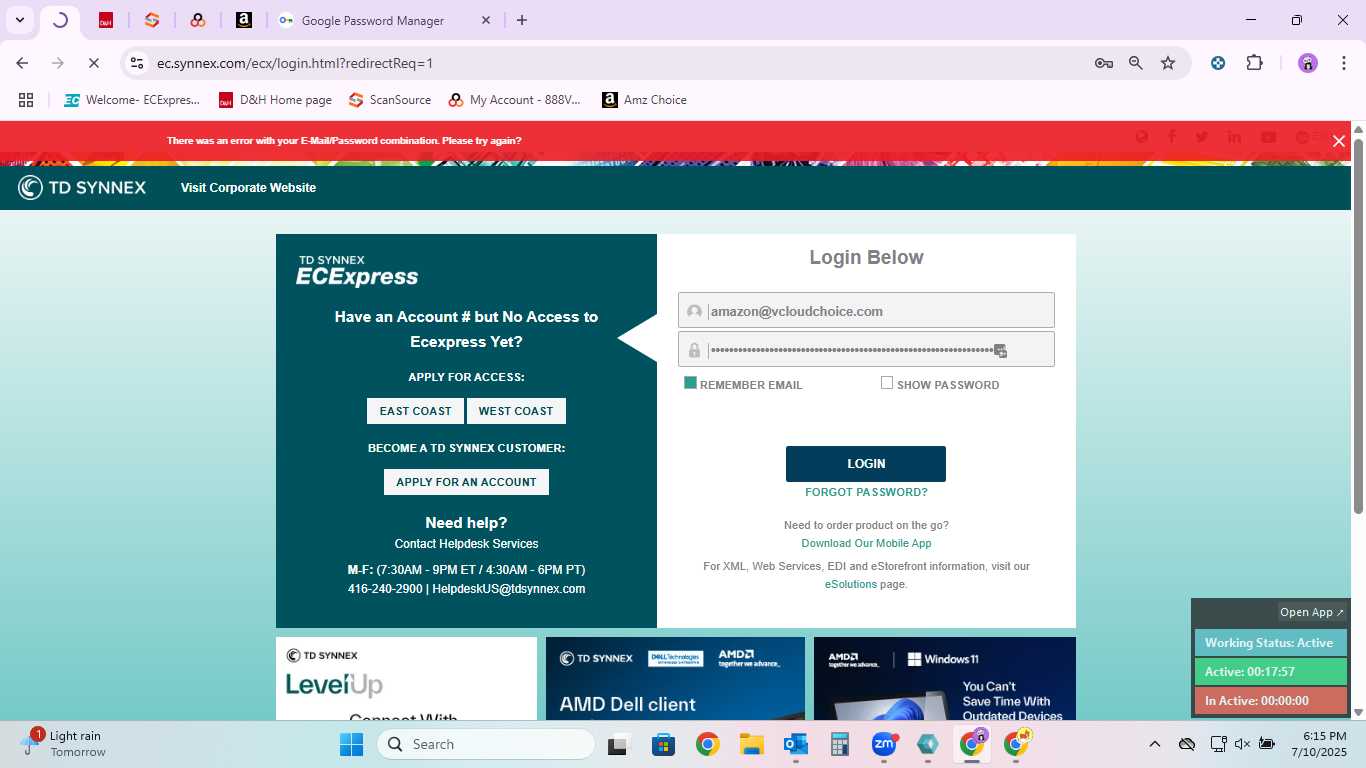
Task: Open the tab search dropdown arrow
Action: click(19, 20)
